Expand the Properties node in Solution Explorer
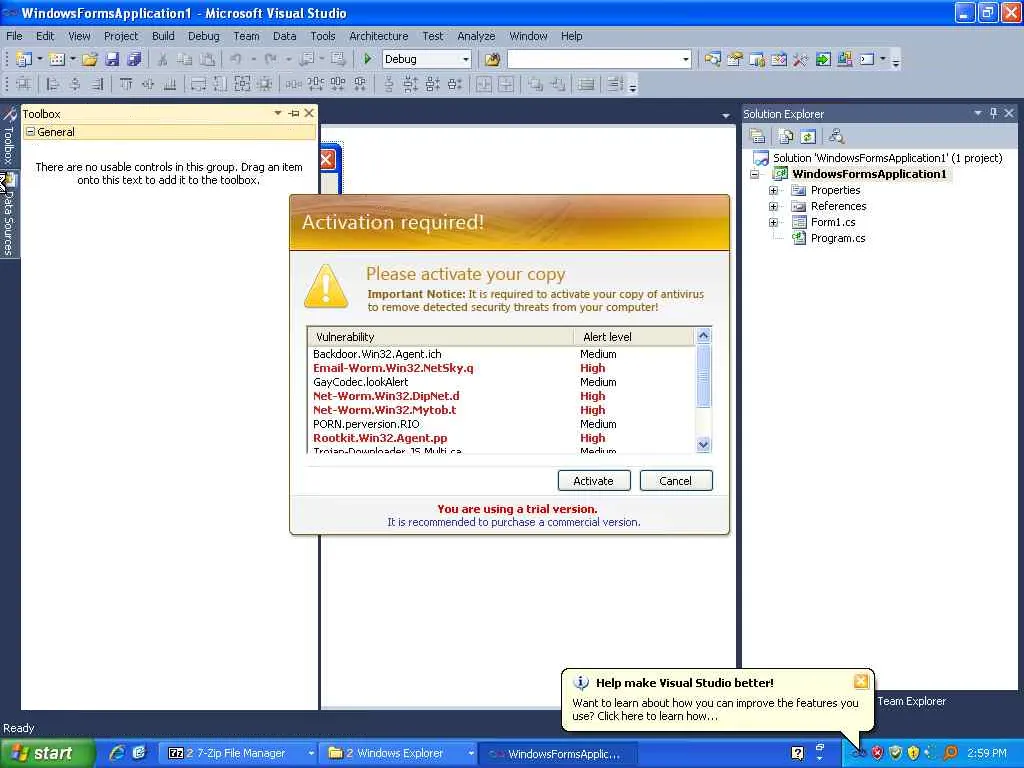Viewport: 1024px width, 768px height. click(773, 191)
